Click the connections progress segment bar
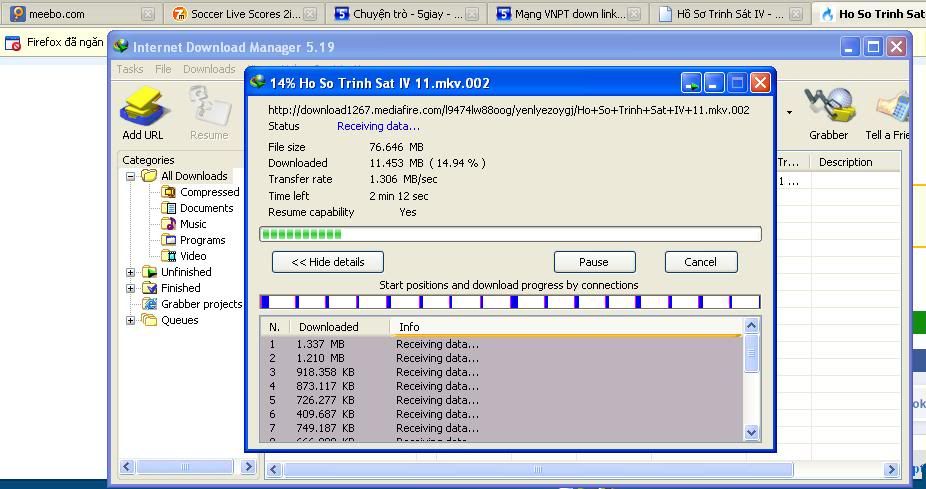 (510, 302)
